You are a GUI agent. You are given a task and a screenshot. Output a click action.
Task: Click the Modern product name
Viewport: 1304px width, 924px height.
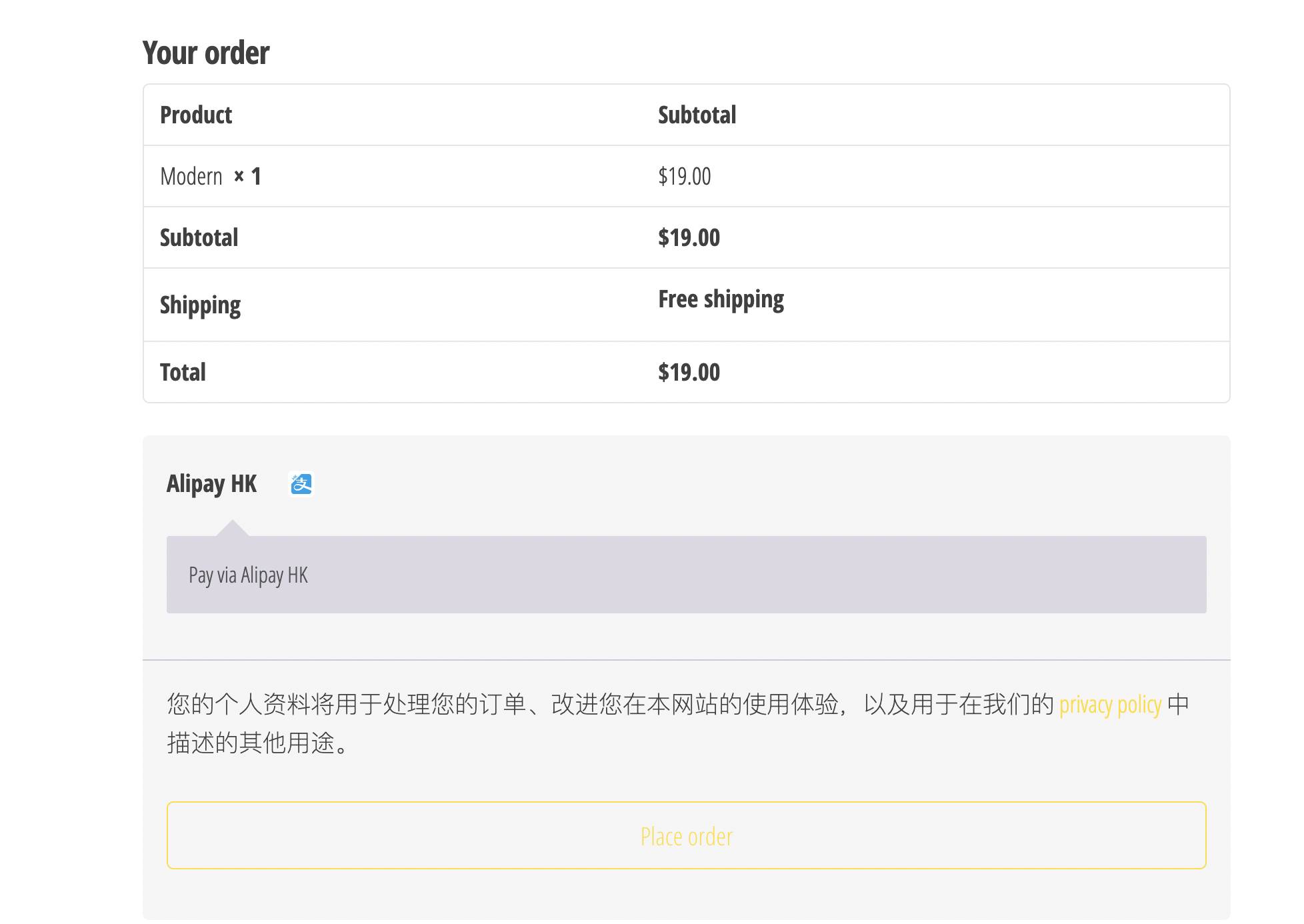click(x=191, y=177)
